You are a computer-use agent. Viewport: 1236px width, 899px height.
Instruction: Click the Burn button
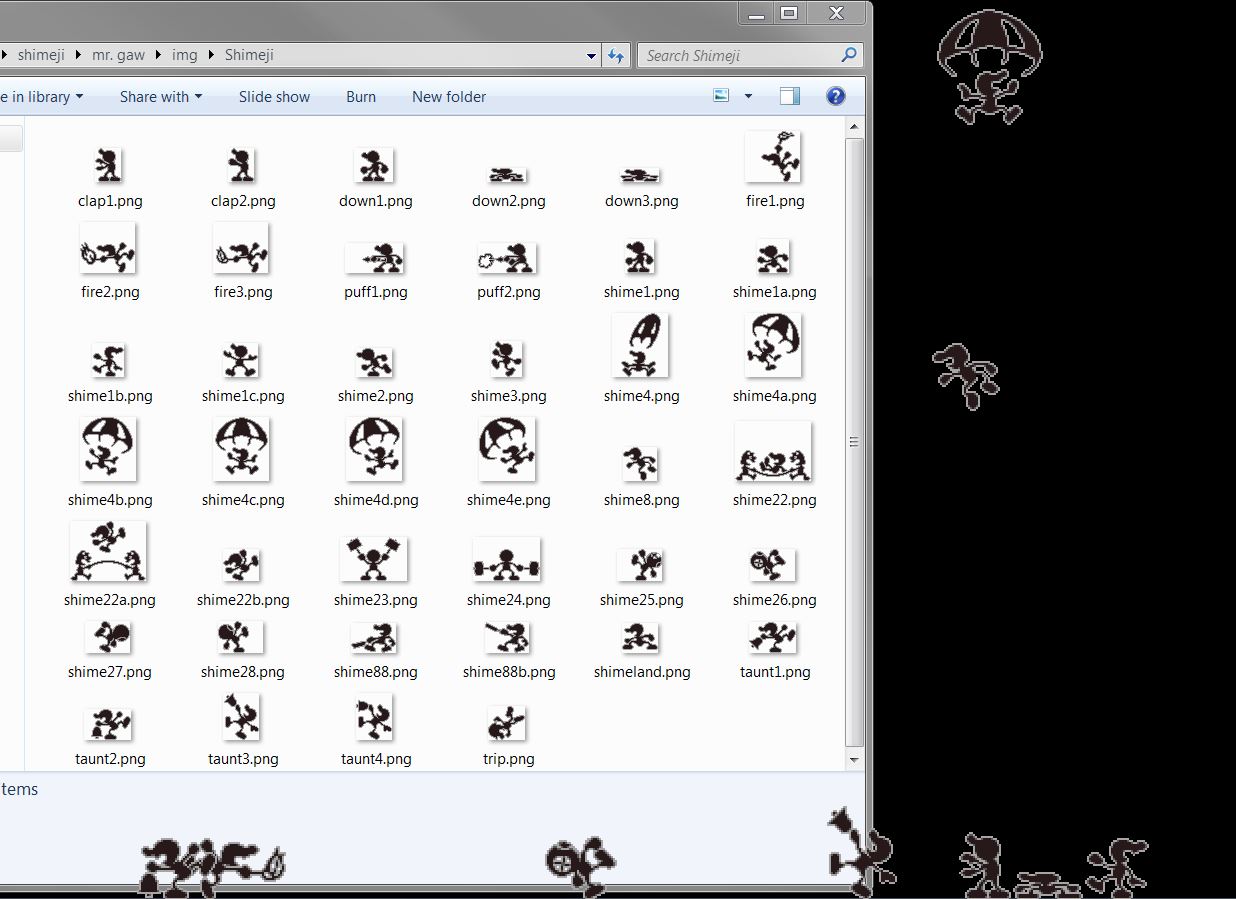(x=361, y=96)
